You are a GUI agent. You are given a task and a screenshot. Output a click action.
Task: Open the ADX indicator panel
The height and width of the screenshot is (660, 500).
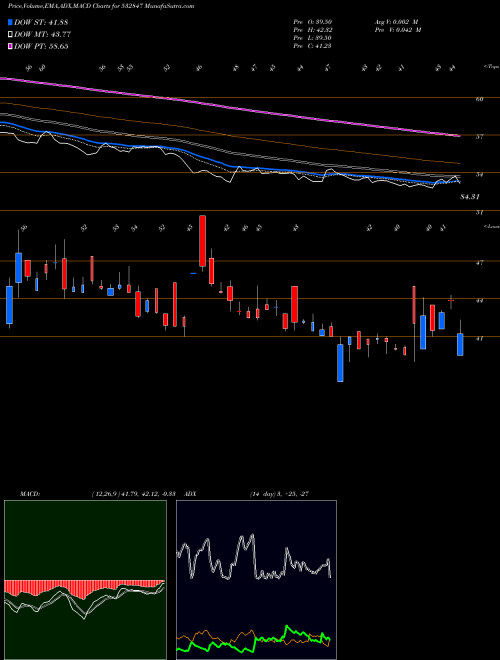pos(256,580)
